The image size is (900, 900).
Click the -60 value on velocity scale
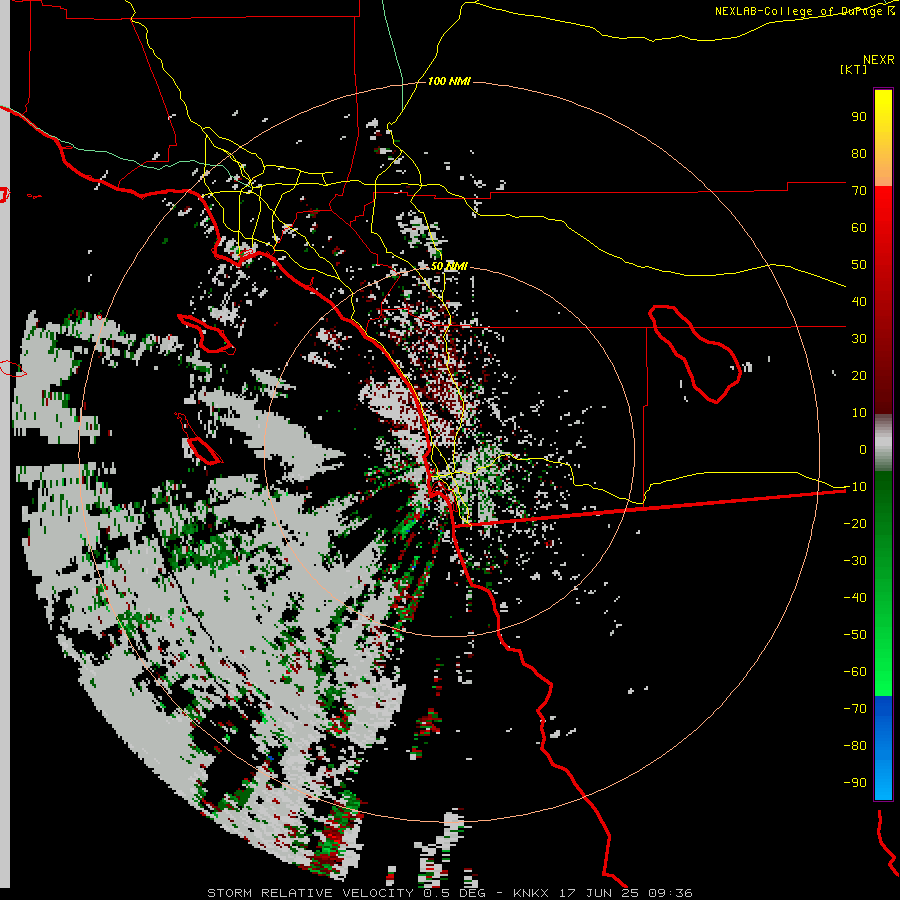tap(855, 672)
